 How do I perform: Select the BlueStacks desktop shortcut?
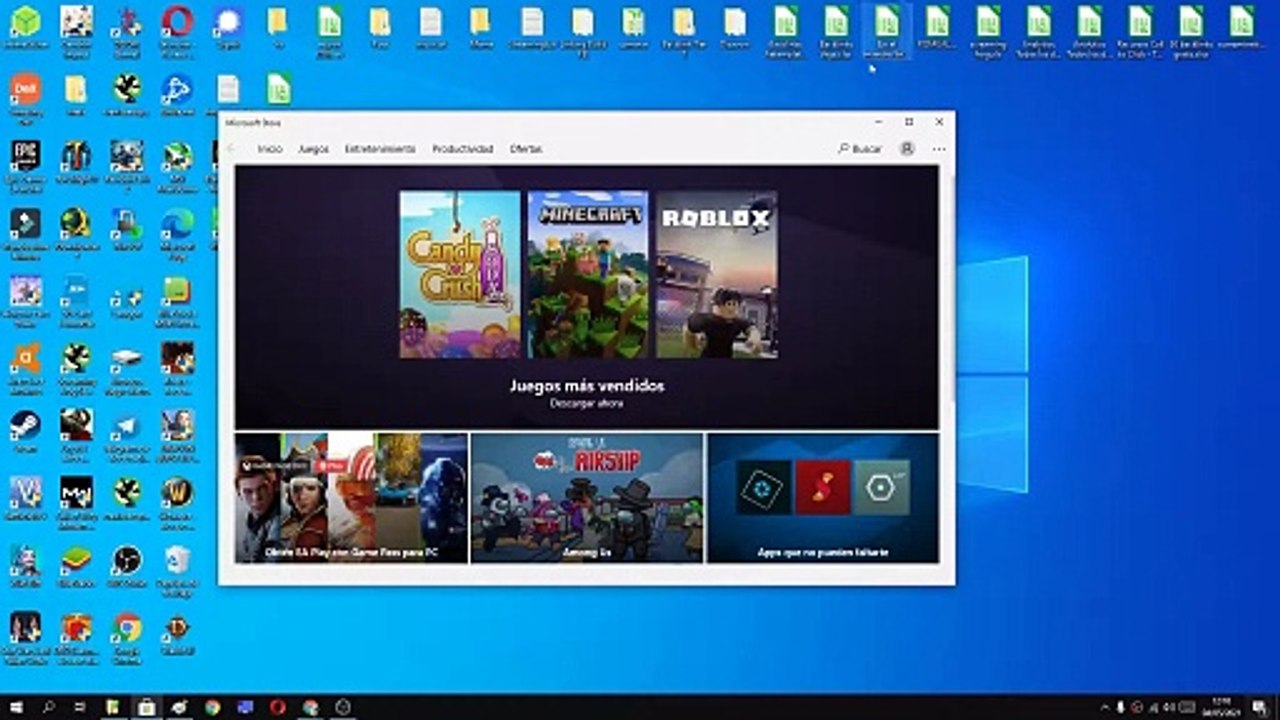[x=76, y=566]
